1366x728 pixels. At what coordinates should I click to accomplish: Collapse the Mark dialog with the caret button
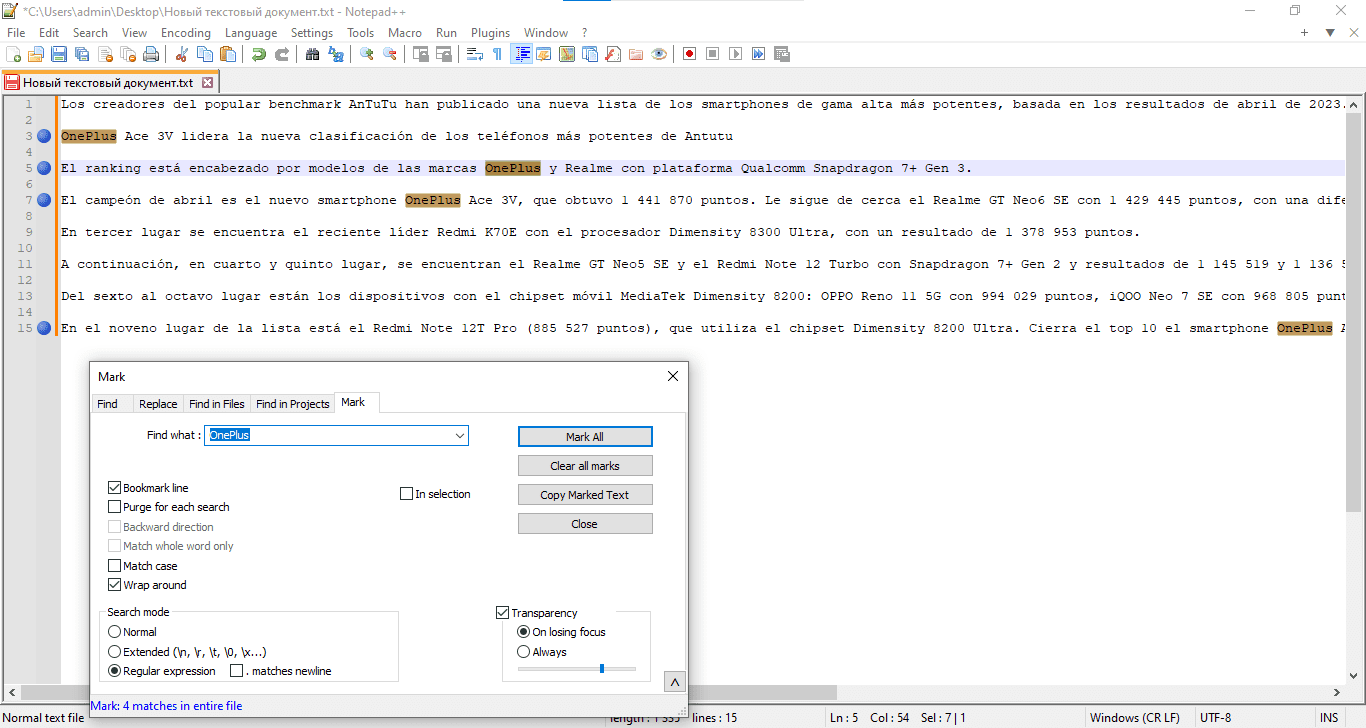(675, 682)
